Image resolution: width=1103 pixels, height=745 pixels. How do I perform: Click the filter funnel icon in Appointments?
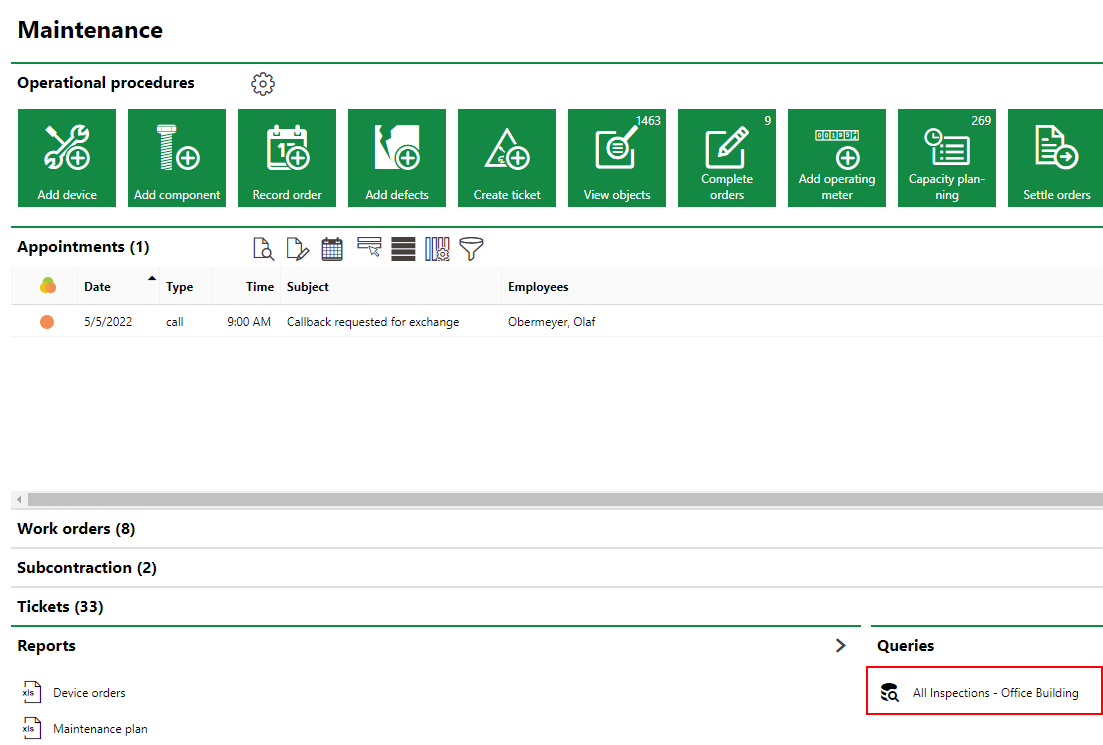pyautogui.click(x=471, y=249)
